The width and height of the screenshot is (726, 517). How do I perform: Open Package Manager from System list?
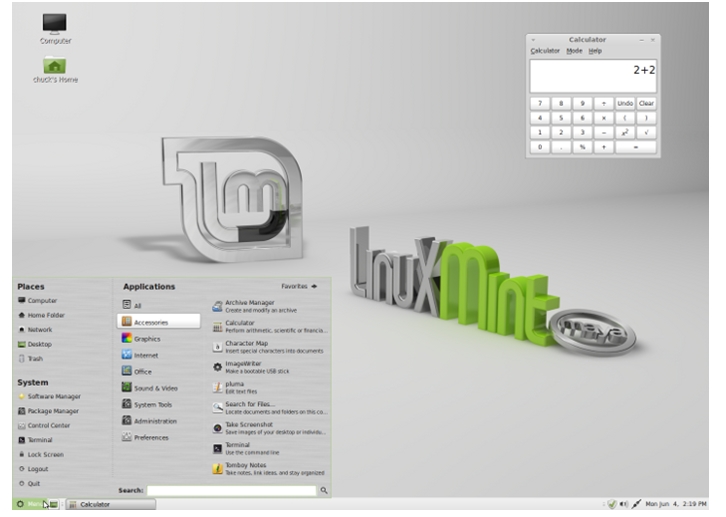click(48, 411)
